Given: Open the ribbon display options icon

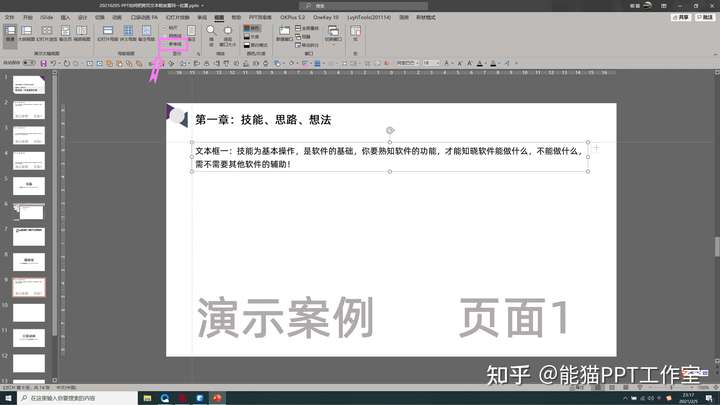Looking at the screenshot, I should click(664, 6).
